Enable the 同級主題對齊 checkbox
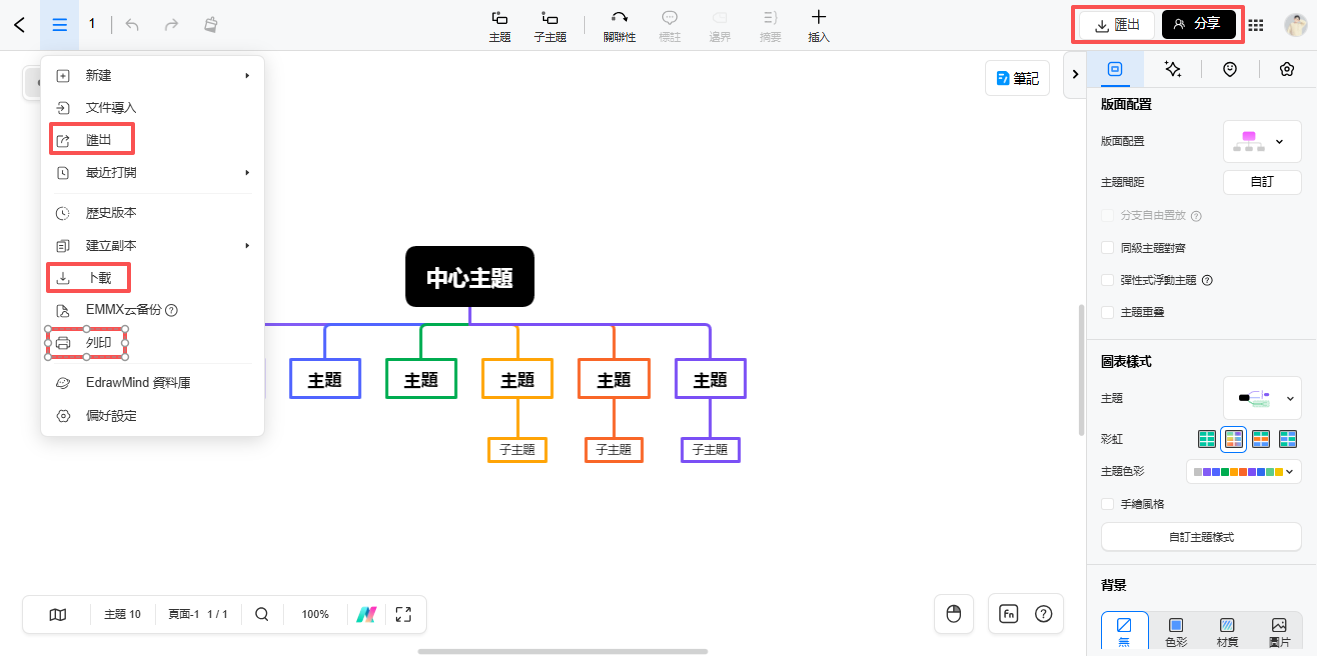 tap(1107, 248)
